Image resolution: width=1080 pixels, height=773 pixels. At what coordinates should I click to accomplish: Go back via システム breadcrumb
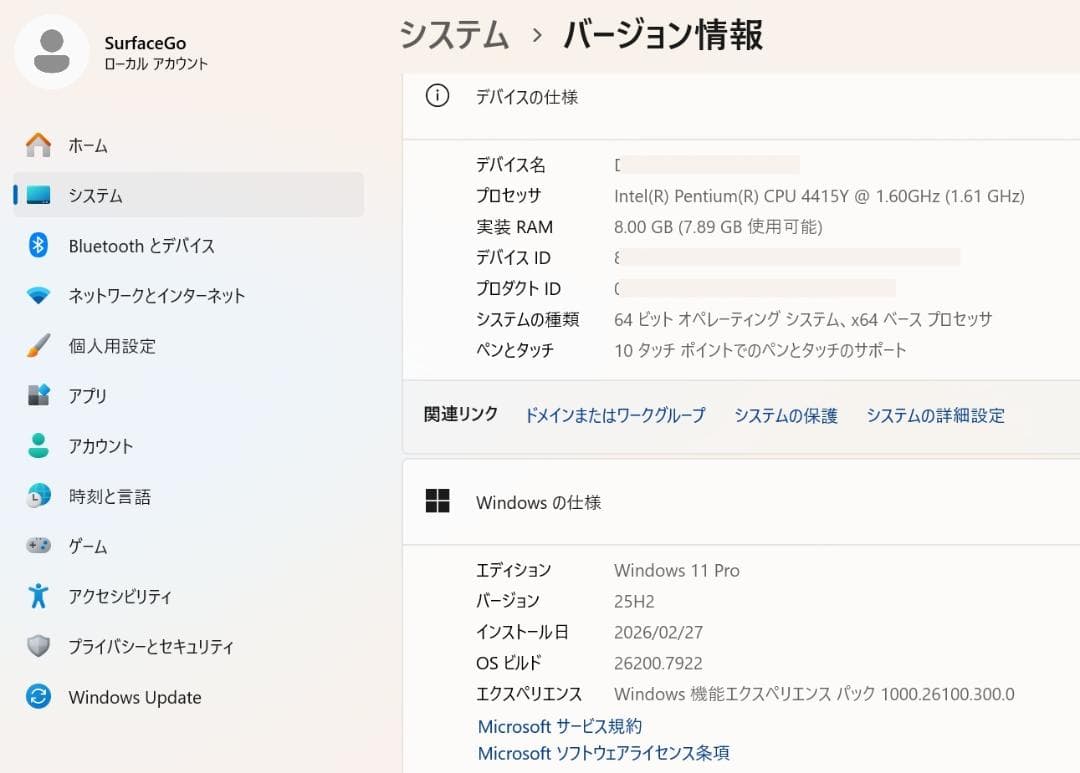(x=454, y=34)
